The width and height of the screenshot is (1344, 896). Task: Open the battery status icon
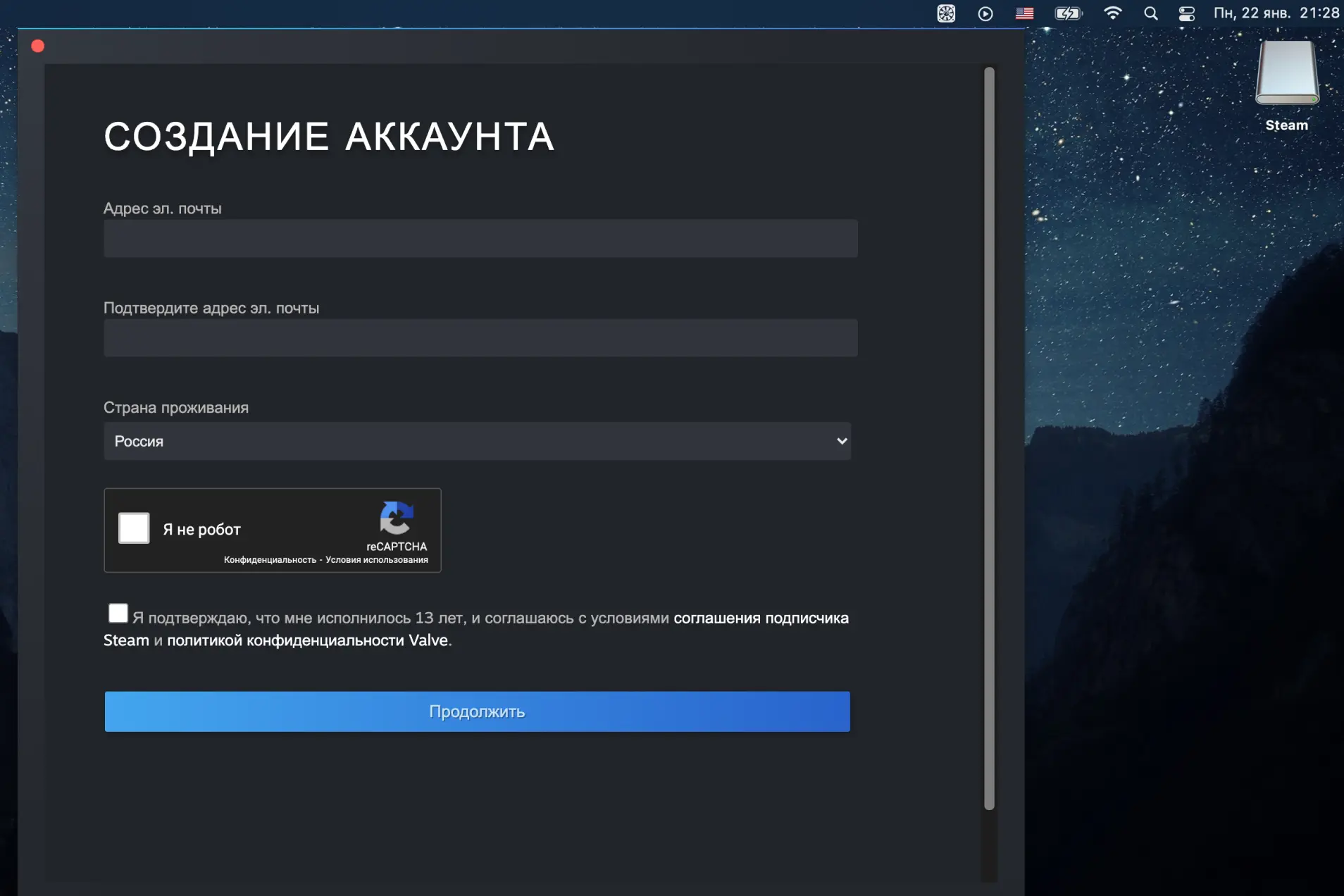click(x=1068, y=13)
